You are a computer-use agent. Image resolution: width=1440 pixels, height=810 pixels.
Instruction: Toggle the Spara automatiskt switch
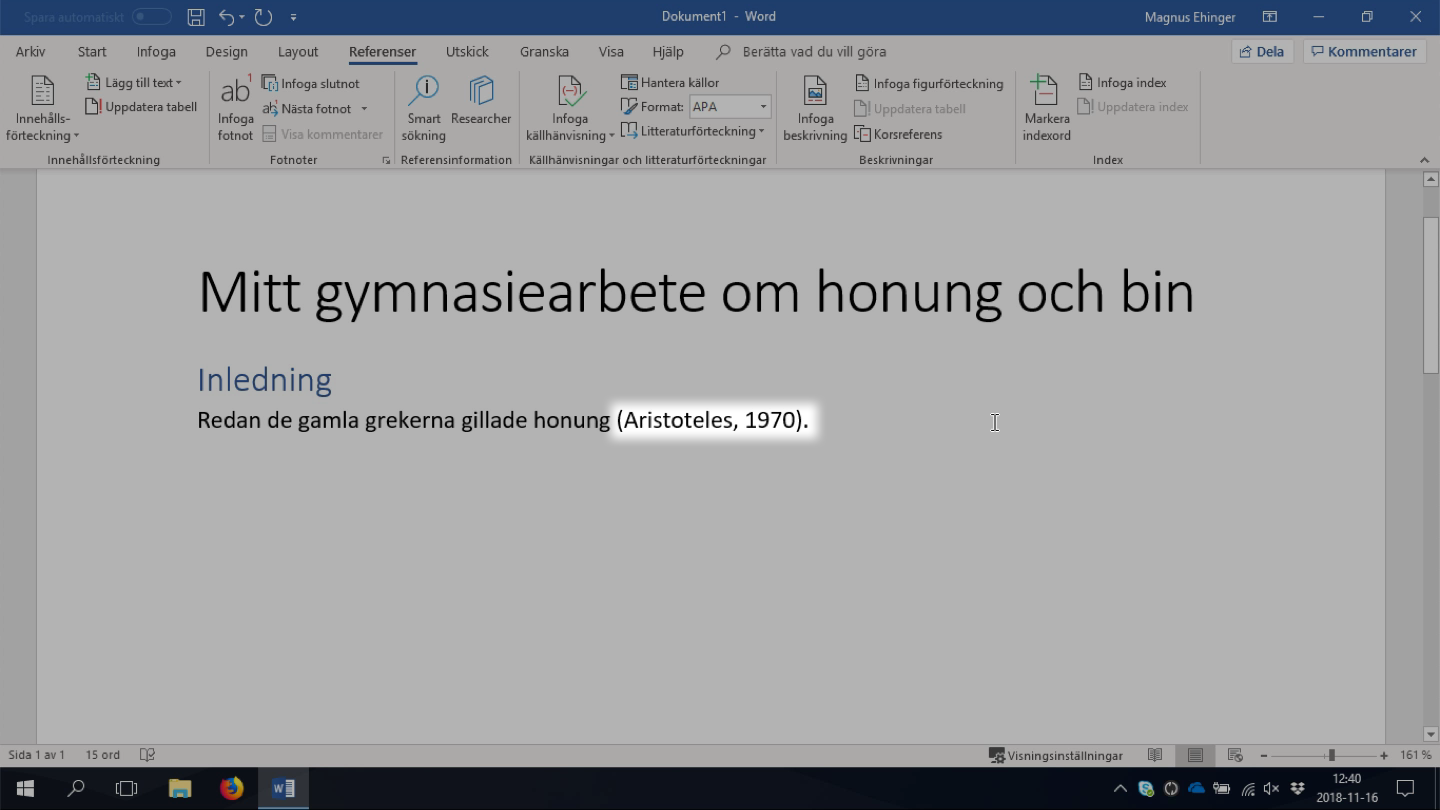[151, 17]
